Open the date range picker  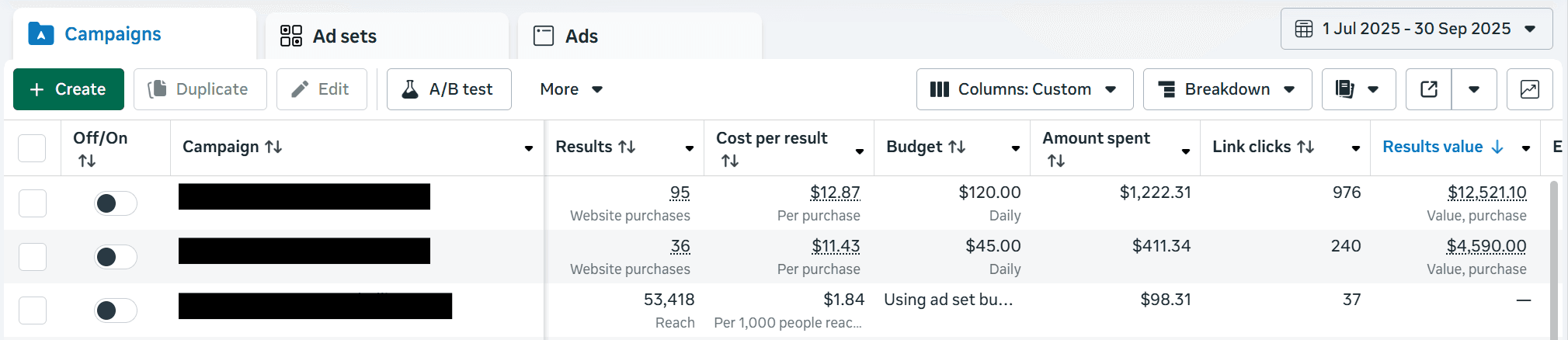click(x=1416, y=29)
